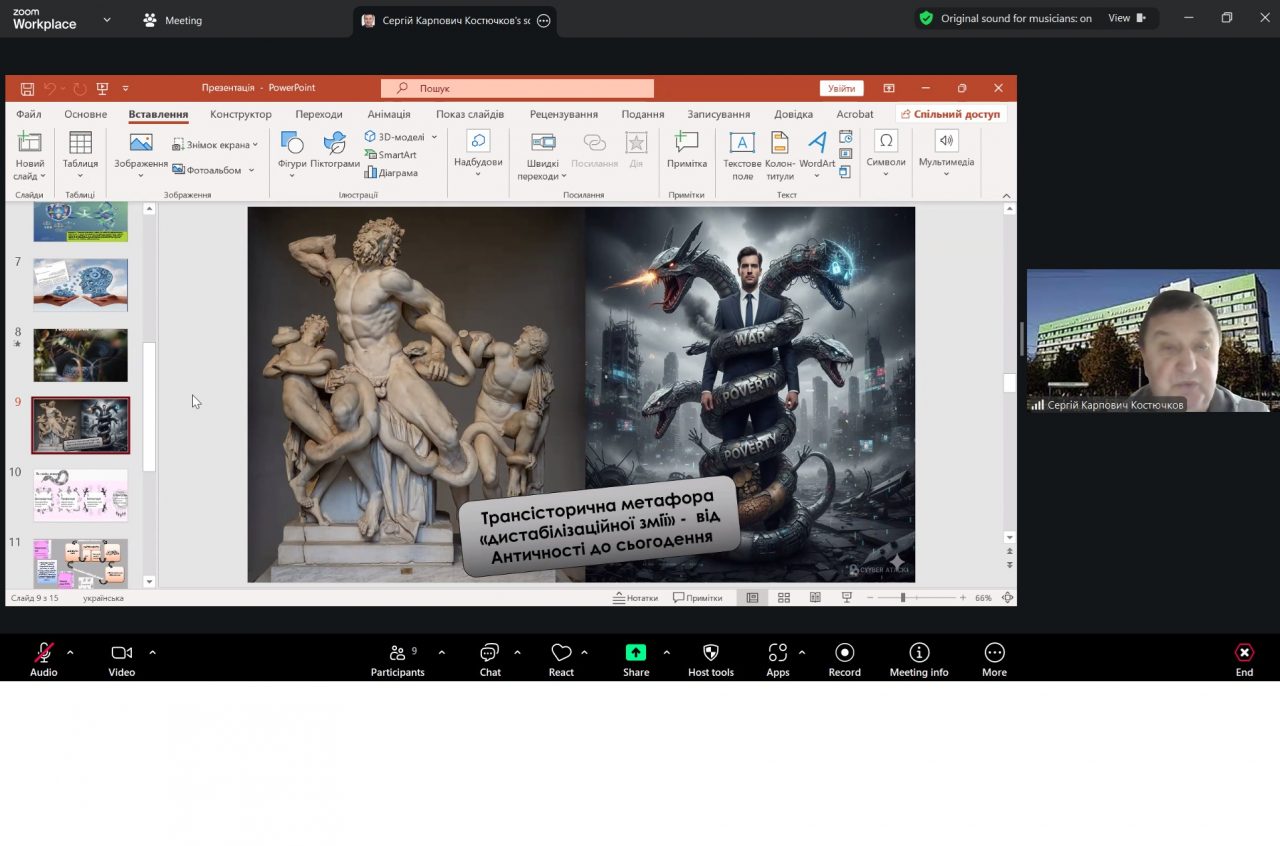Open the Анімація ribbon tab
Image resolution: width=1280 pixels, height=846 pixels.
pyautogui.click(x=388, y=114)
